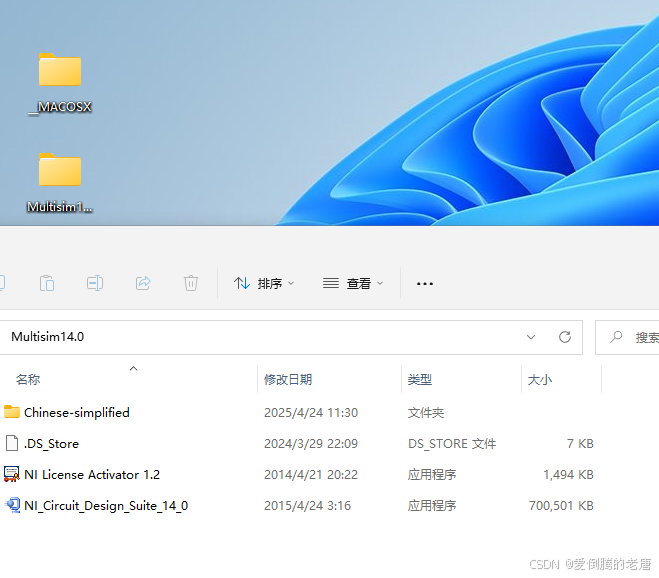Refresh the Multisim14.0 folder
Screen dimensions: 659x578
click(565, 337)
